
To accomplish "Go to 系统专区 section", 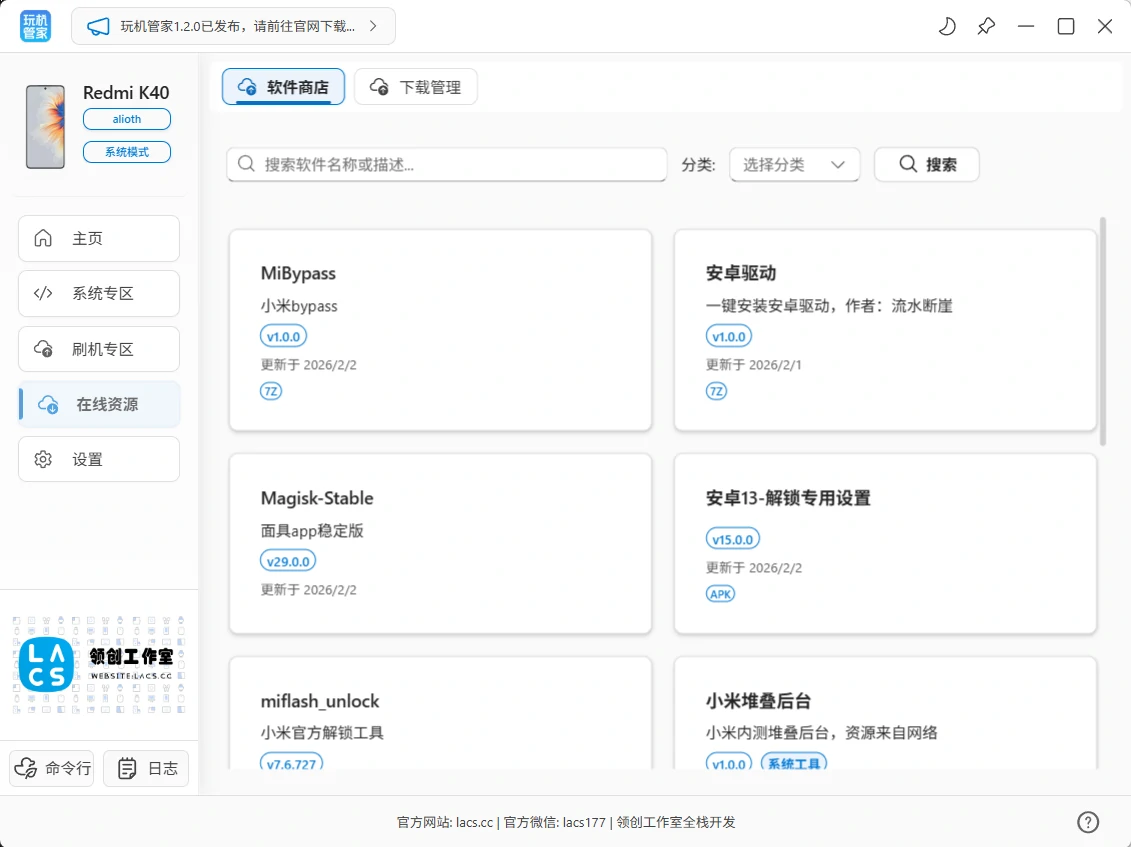I will pos(99,294).
